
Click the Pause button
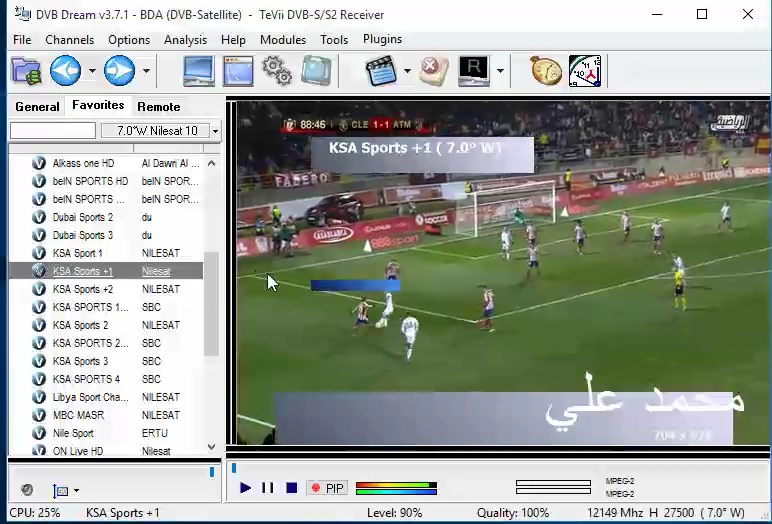click(x=268, y=488)
